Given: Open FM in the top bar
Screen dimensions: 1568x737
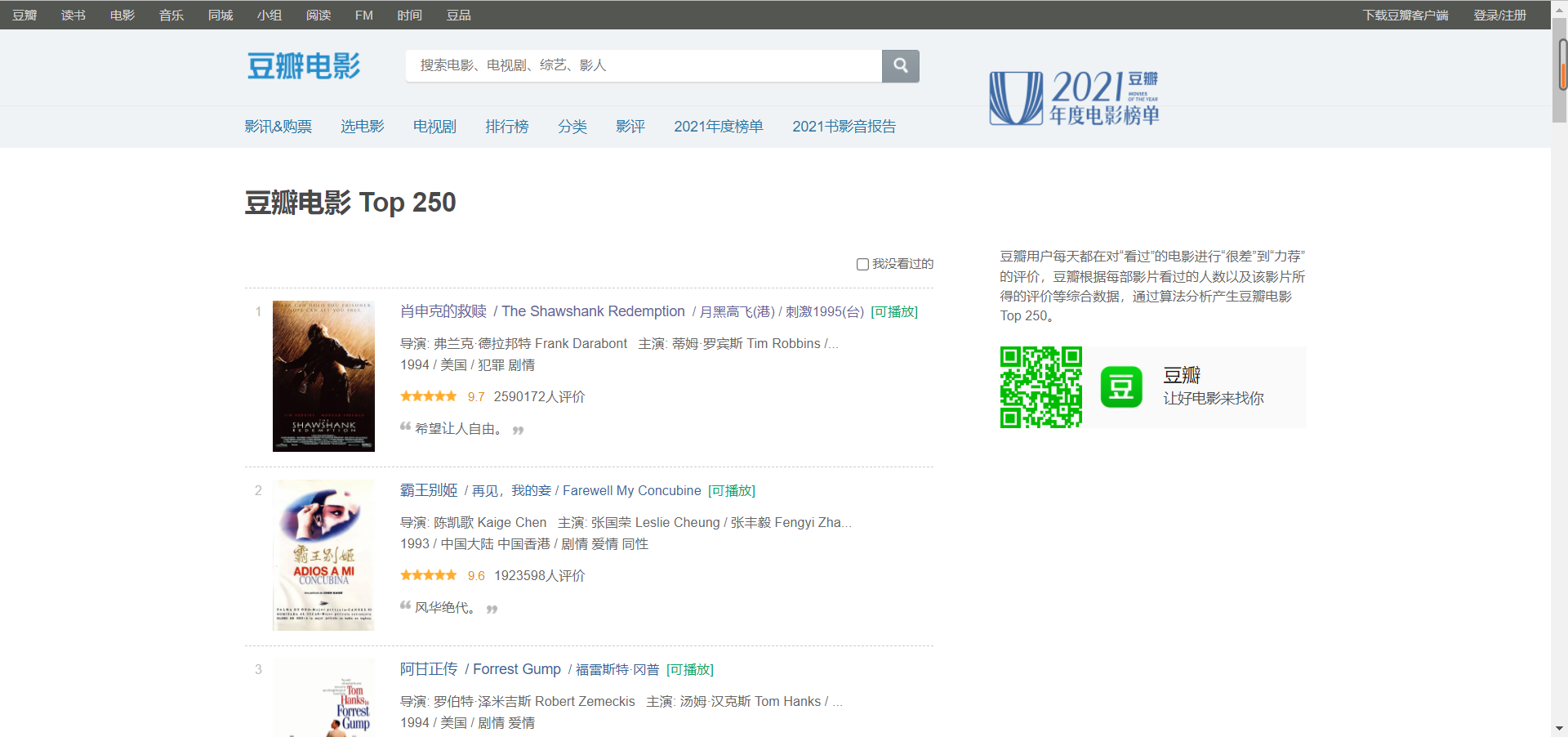Looking at the screenshot, I should [364, 16].
